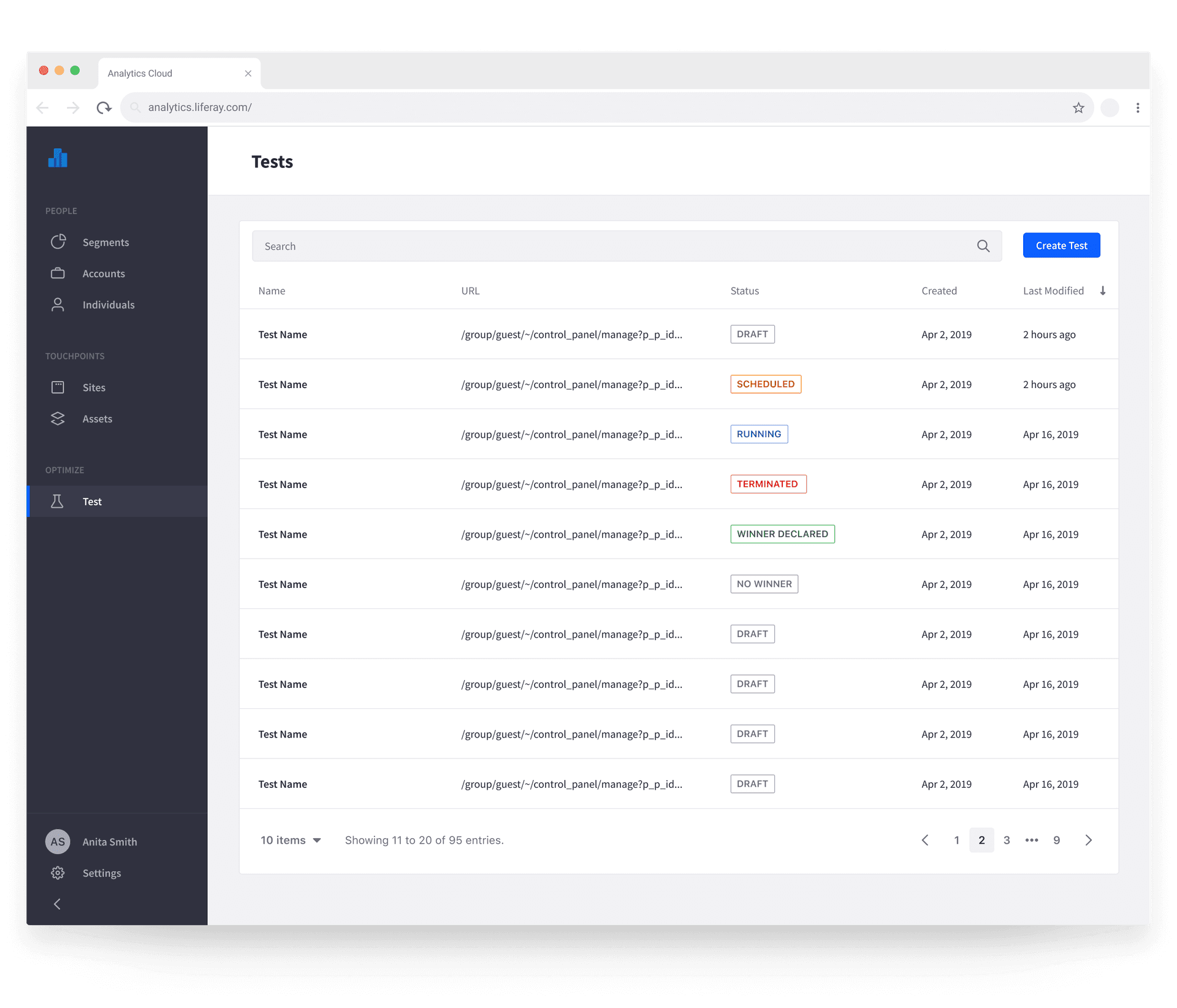Select the Segments pie chart icon

[58, 242]
